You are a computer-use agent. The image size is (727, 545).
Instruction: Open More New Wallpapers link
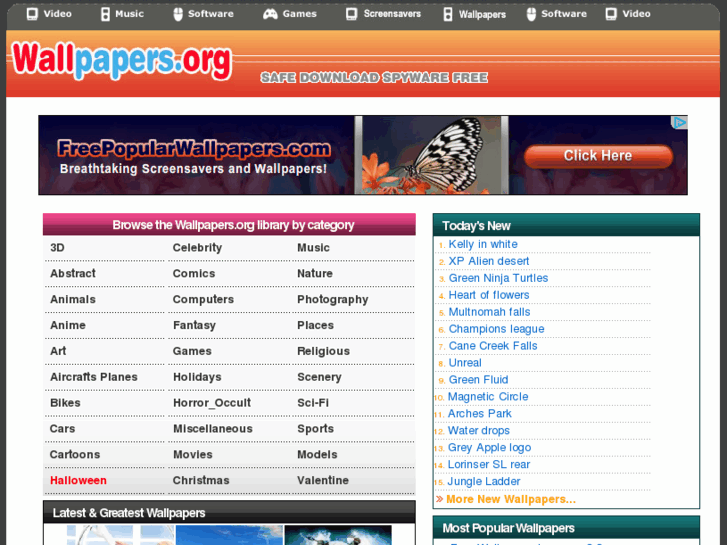pos(511,499)
